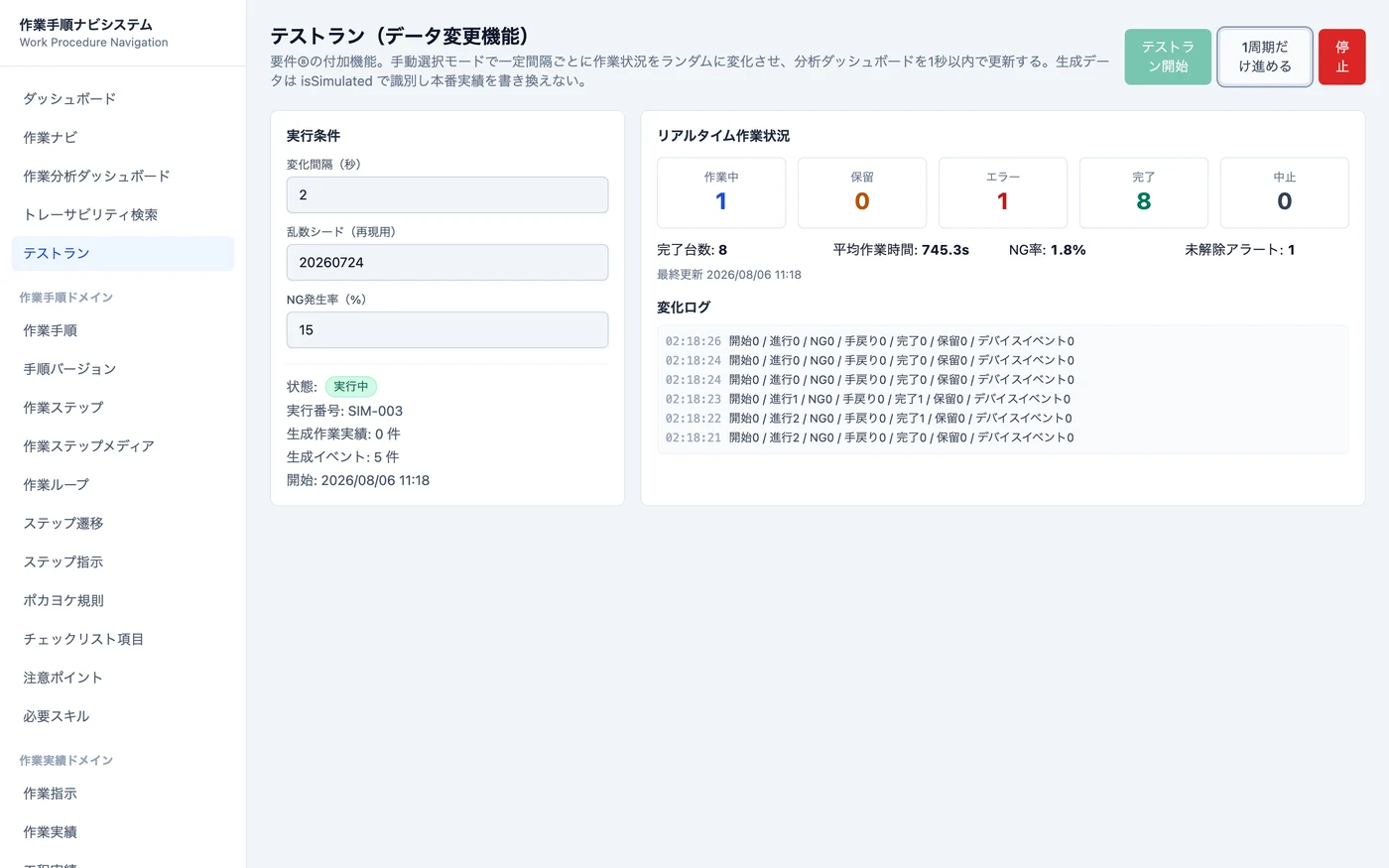Advance one cycle with 1周期だけ進める
1389x868 pixels.
pyautogui.click(x=1265, y=57)
